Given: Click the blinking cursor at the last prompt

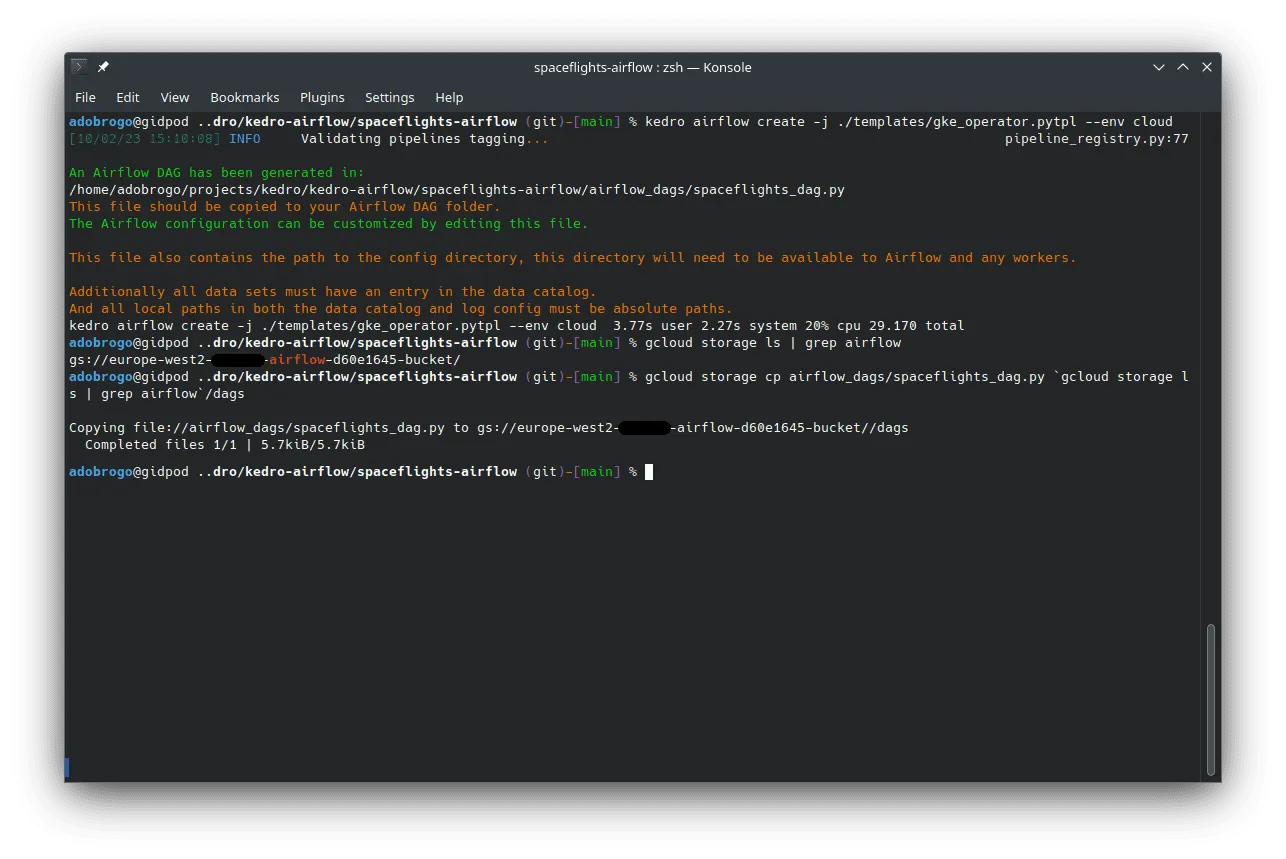Looking at the screenshot, I should click(x=649, y=472).
